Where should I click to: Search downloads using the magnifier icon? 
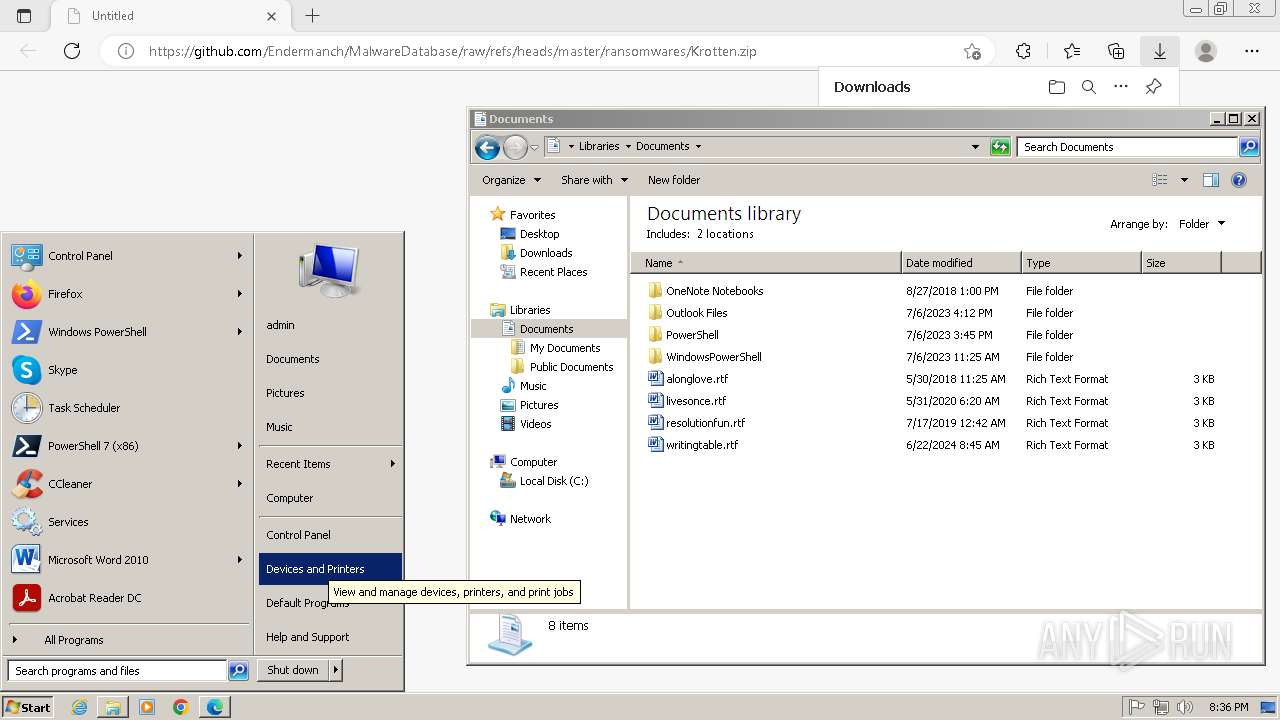coord(1089,87)
